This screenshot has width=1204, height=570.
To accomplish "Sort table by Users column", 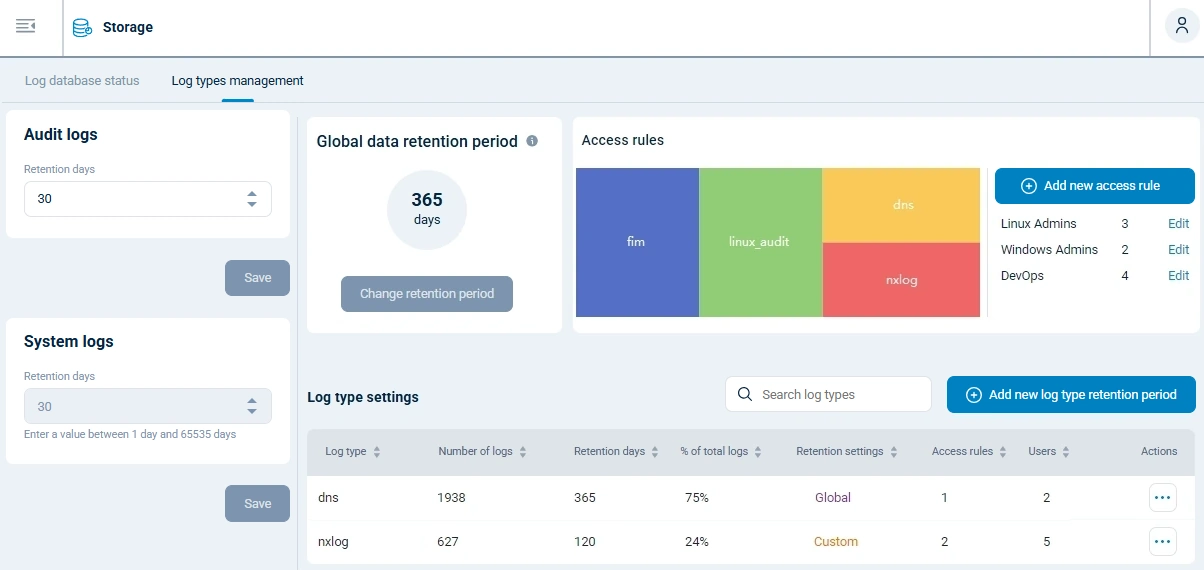I will (x=1066, y=452).
